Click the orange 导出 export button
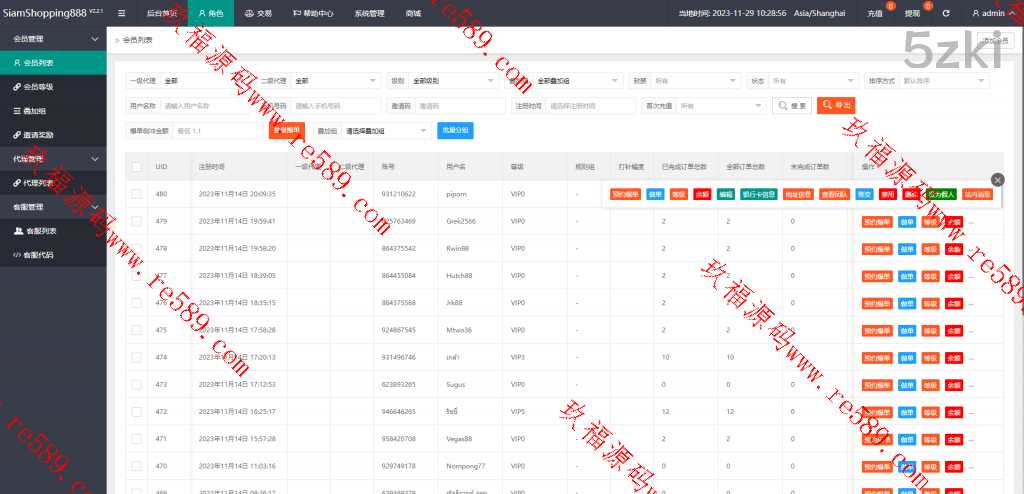 [836, 105]
